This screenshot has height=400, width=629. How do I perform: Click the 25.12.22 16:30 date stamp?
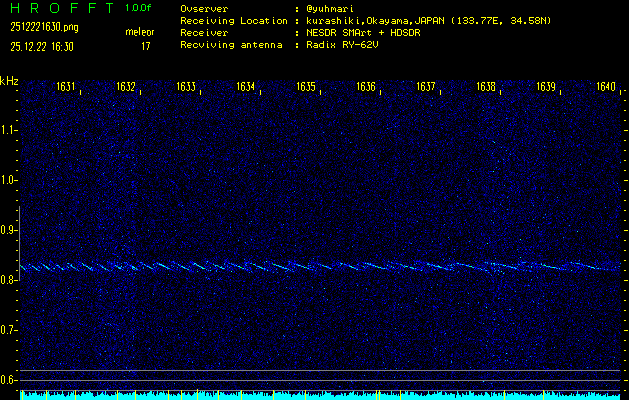[44, 46]
